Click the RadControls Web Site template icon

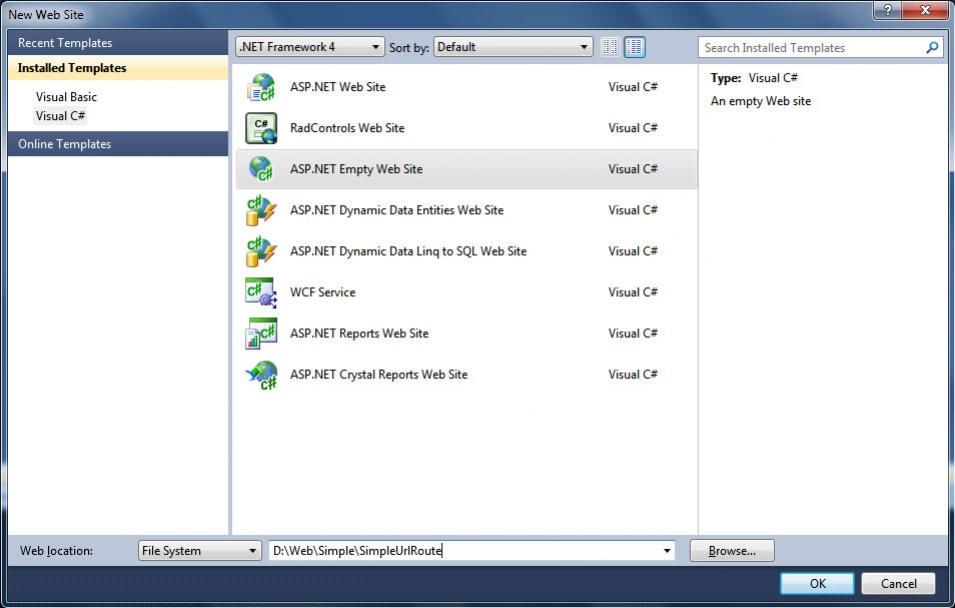click(261, 128)
